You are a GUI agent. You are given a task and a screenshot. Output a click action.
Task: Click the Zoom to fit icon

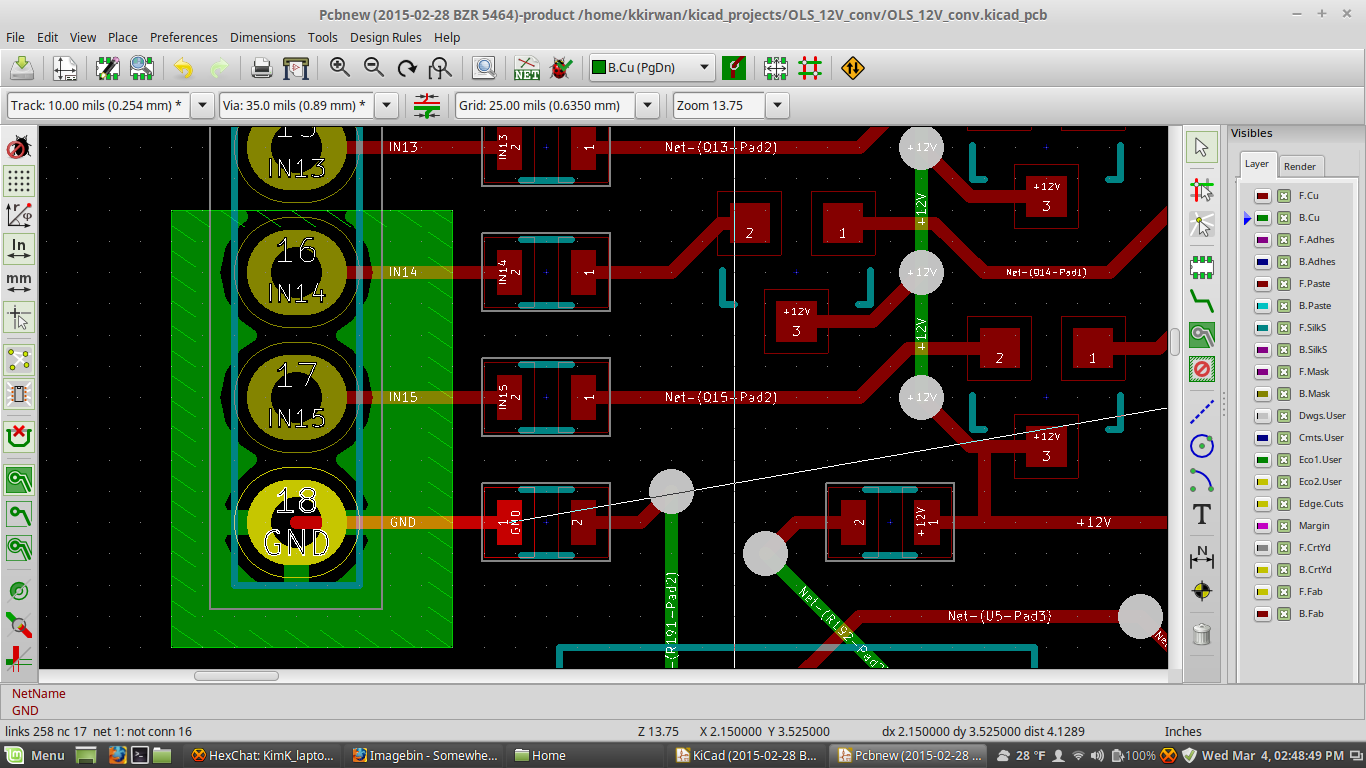[x=440, y=68]
